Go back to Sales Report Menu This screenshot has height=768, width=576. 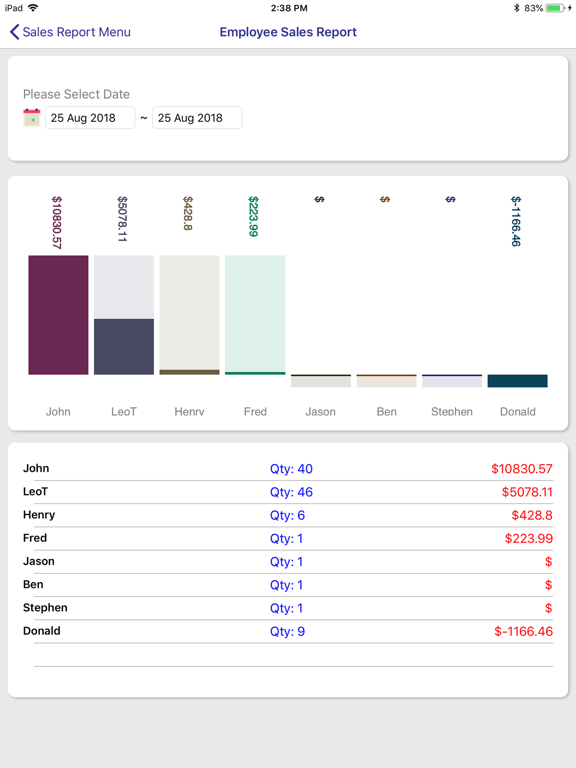coord(70,32)
